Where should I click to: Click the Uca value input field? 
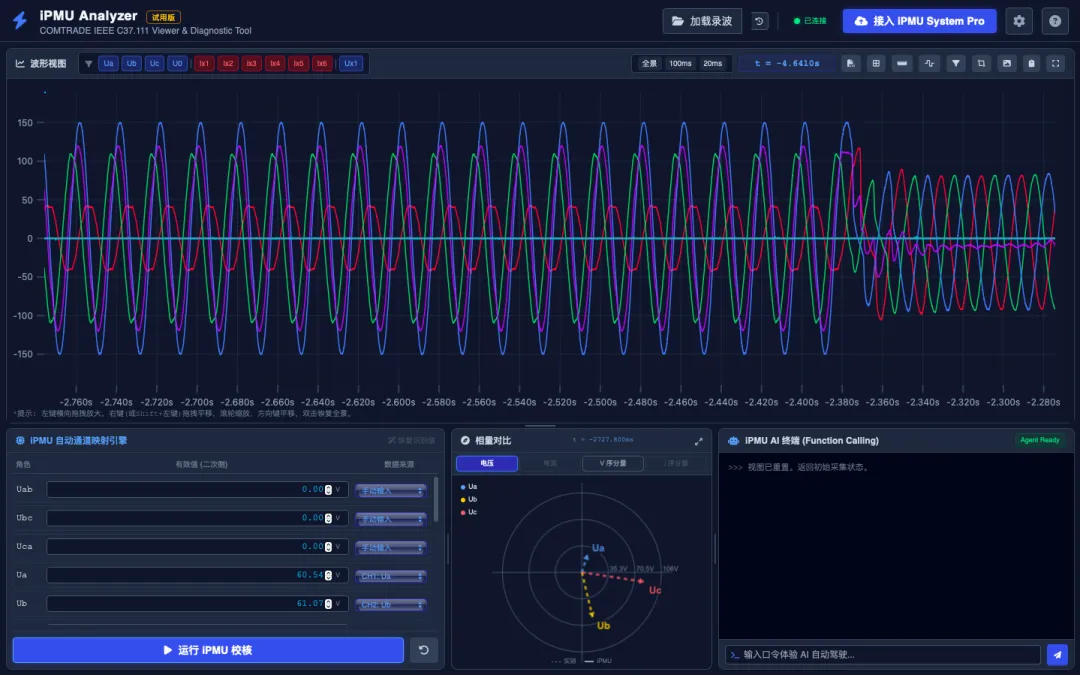click(x=197, y=547)
